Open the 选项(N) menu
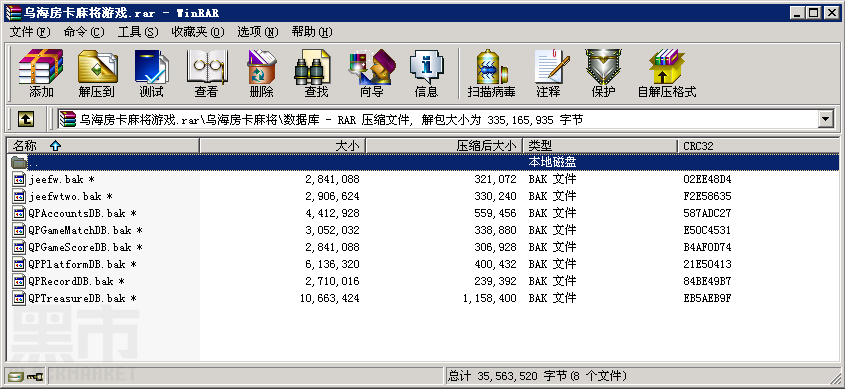Screen dimensions: 845x389 tap(258, 32)
